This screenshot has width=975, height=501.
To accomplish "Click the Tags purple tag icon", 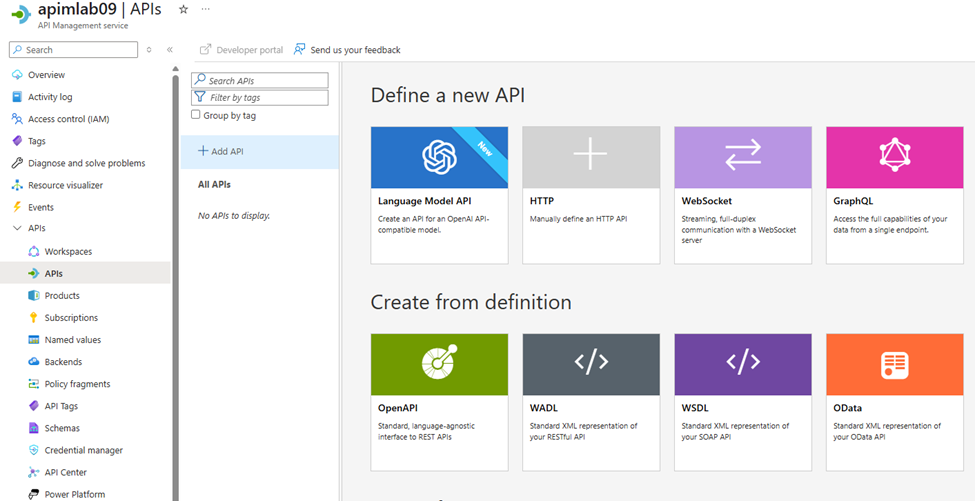I will (x=17, y=141).
